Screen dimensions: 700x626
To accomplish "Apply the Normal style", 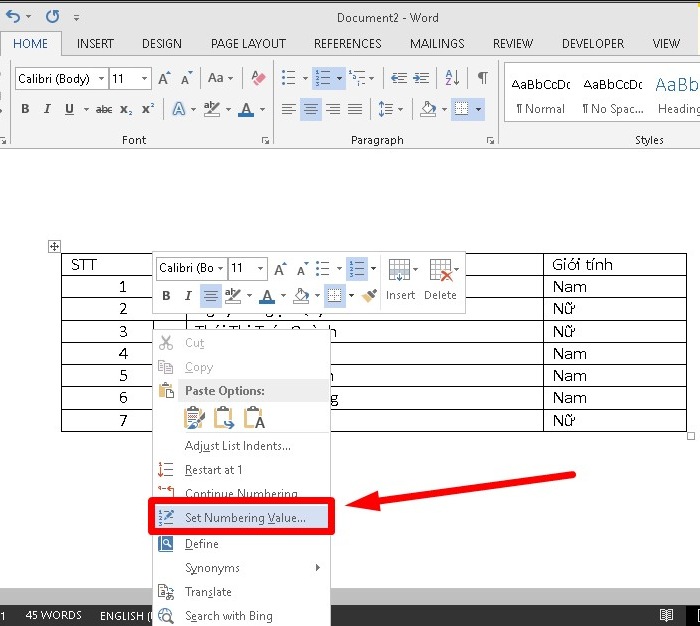I will 541,95.
